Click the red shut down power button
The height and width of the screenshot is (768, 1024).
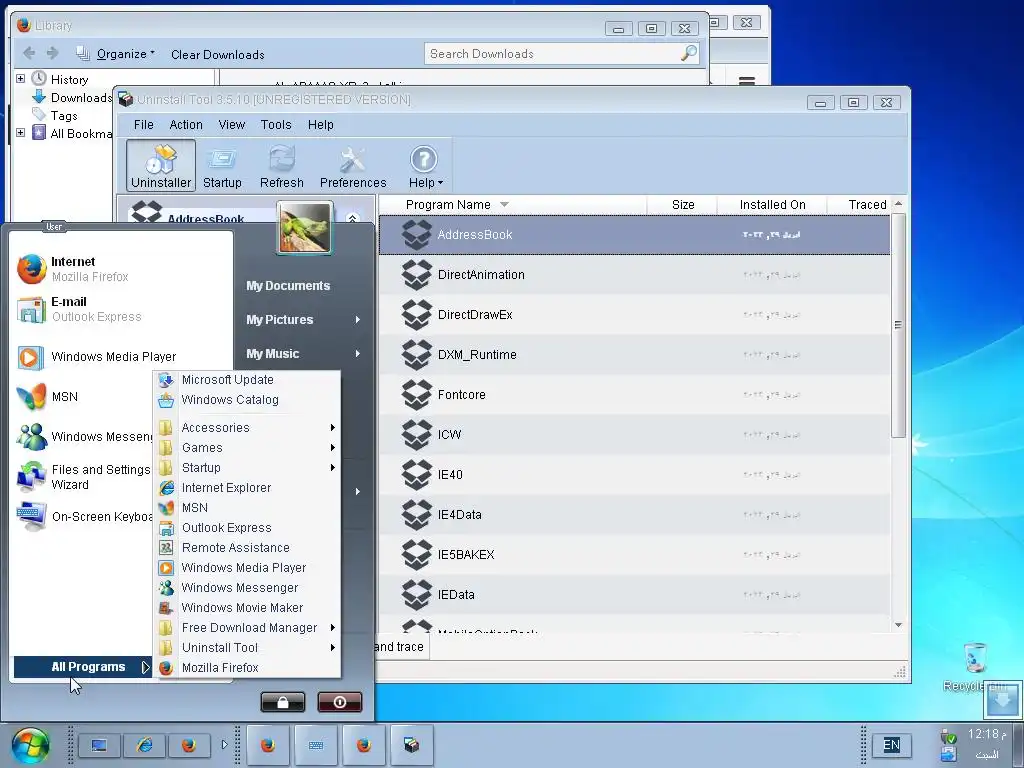tap(340, 702)
